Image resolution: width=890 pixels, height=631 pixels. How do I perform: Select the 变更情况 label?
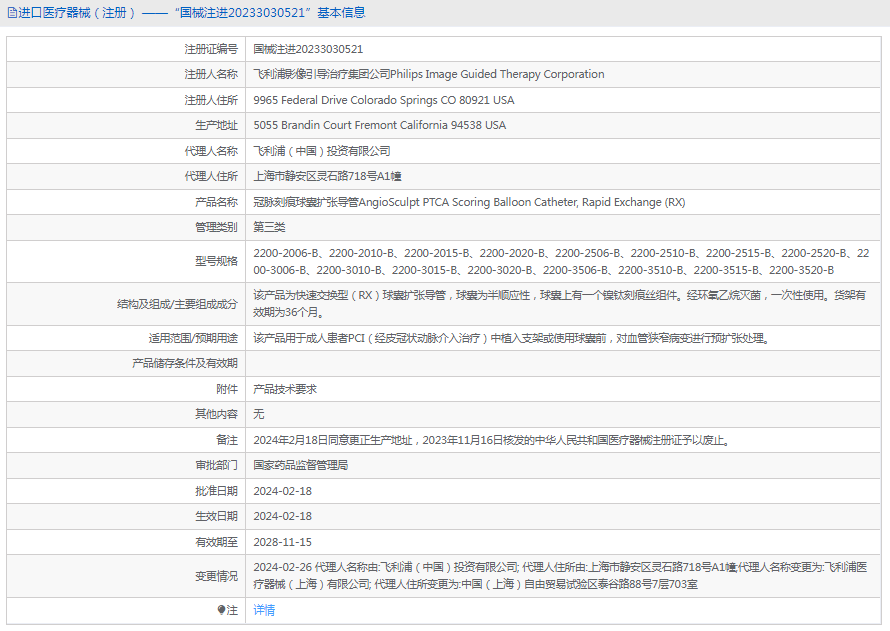216,577
